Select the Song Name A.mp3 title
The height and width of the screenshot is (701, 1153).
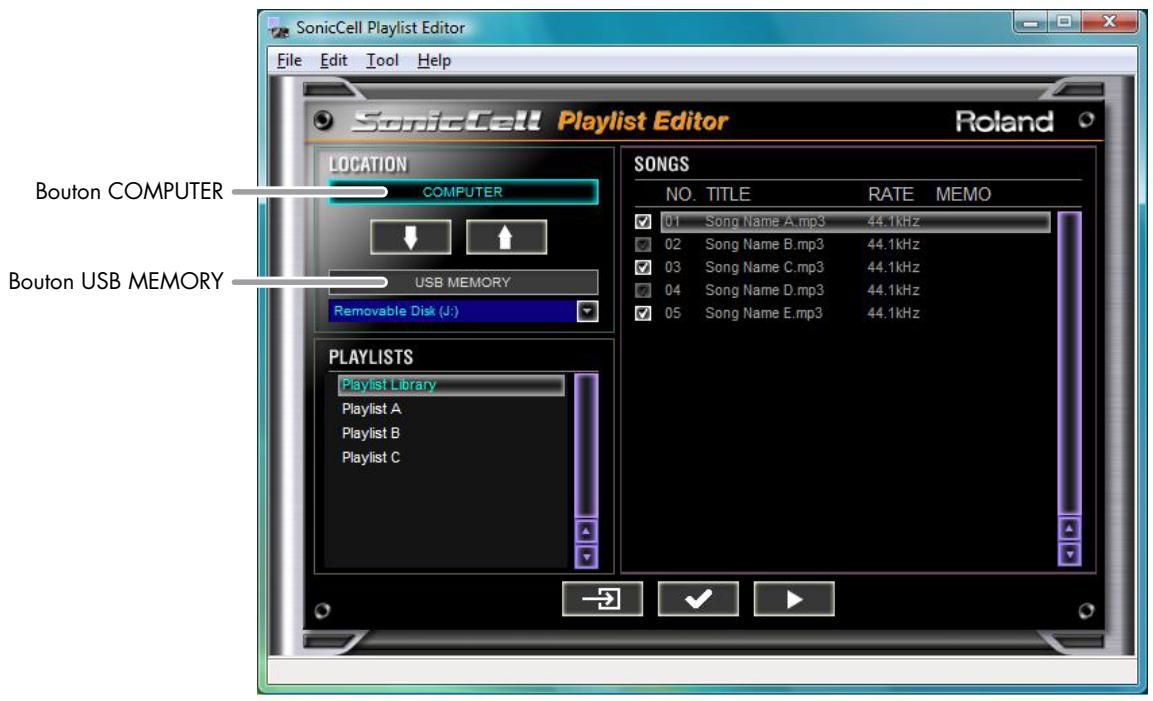point(765,221)
